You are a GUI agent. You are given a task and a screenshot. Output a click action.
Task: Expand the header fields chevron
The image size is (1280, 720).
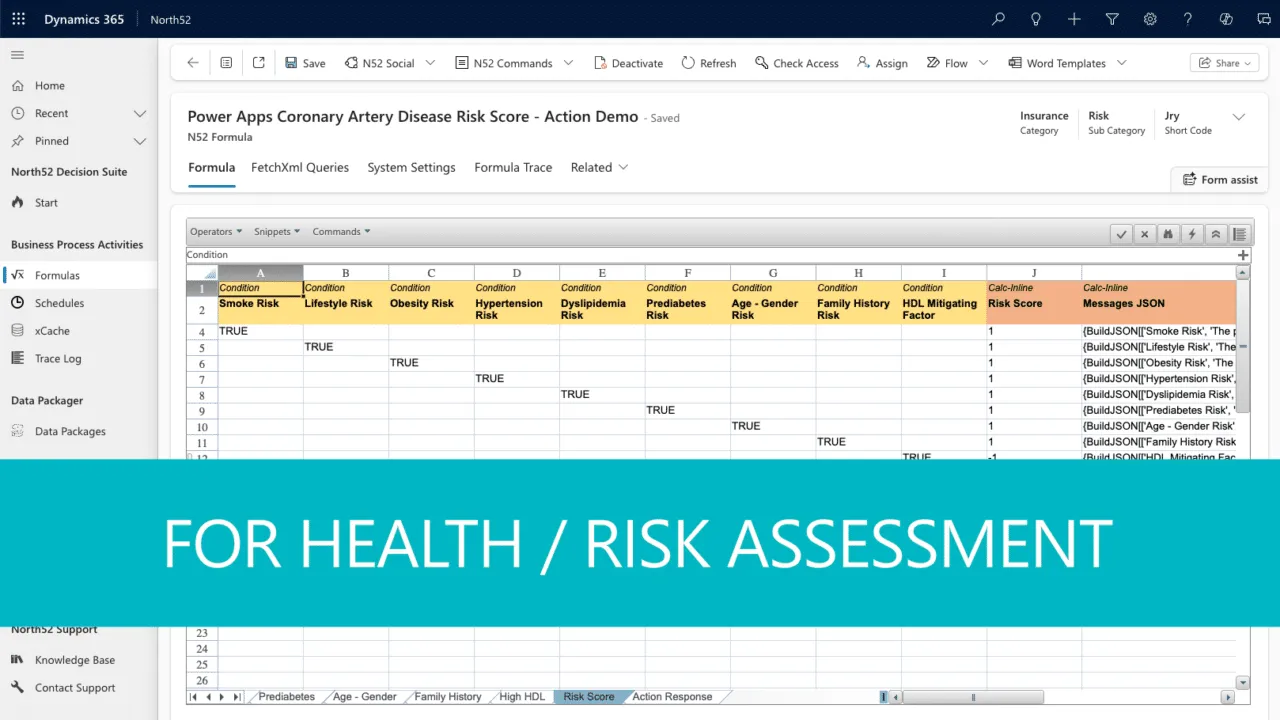pyautogui.click(x=1239, y=117)
